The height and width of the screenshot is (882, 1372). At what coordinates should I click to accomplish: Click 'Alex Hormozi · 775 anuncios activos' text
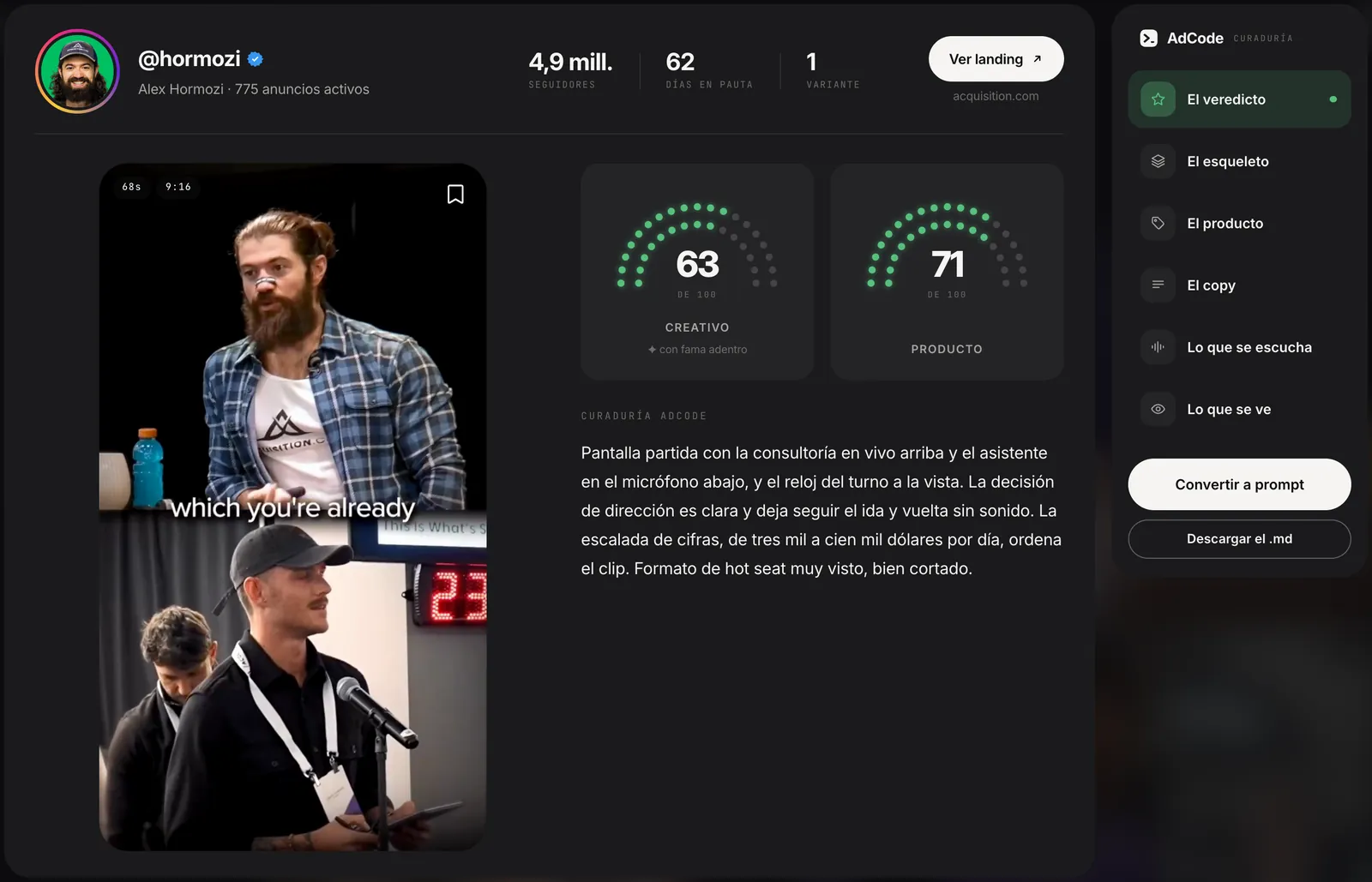(254, 89)
